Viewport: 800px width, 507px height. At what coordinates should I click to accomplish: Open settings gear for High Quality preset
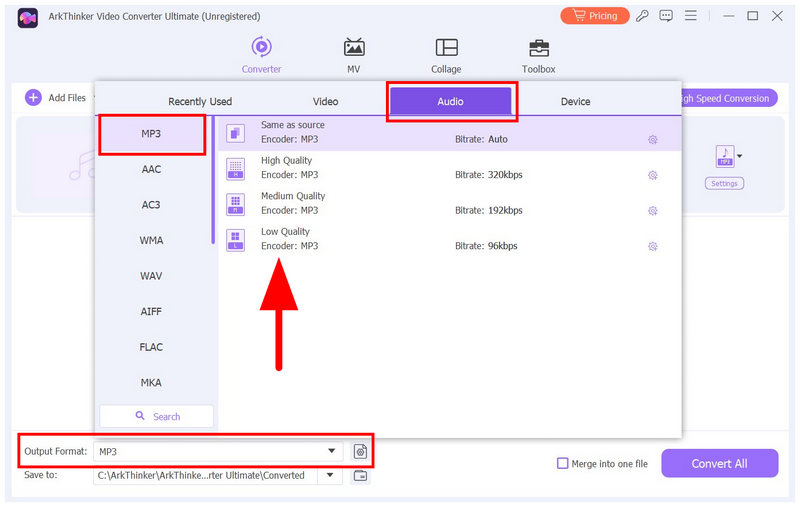point(653,175)
